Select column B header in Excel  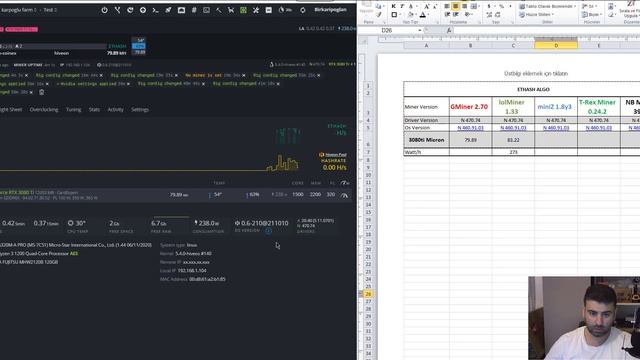[x=470, y=46]
